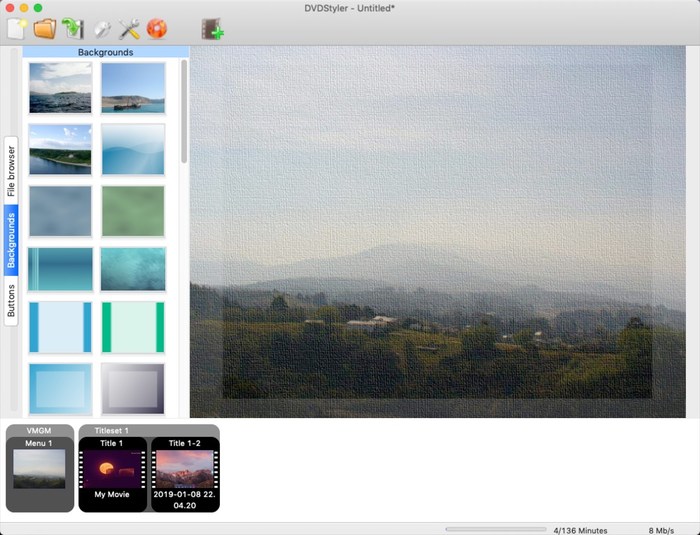Viewport: 700px width, 535px height.
Task: Select the Title 1-2 clip thumbnail
Action: 185,469
